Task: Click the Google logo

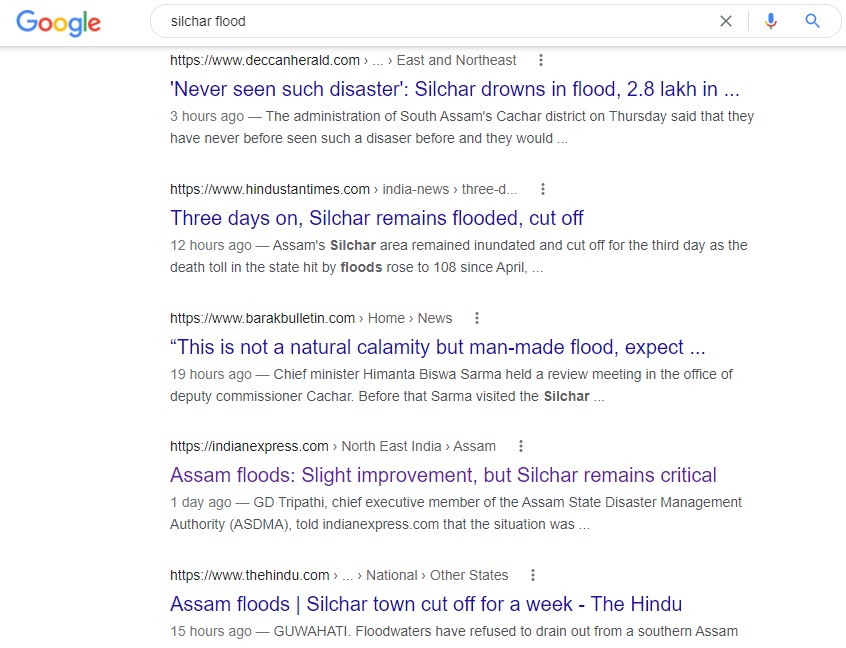Action: coord(58,23)
